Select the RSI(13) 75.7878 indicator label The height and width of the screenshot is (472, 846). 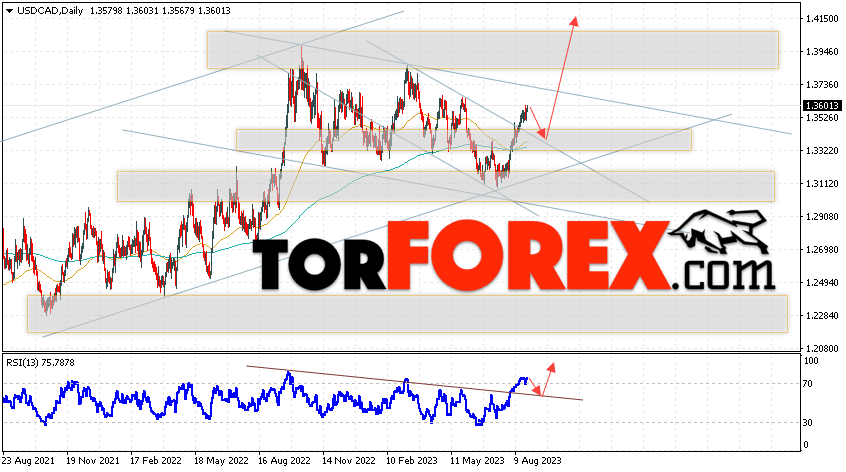40,362
